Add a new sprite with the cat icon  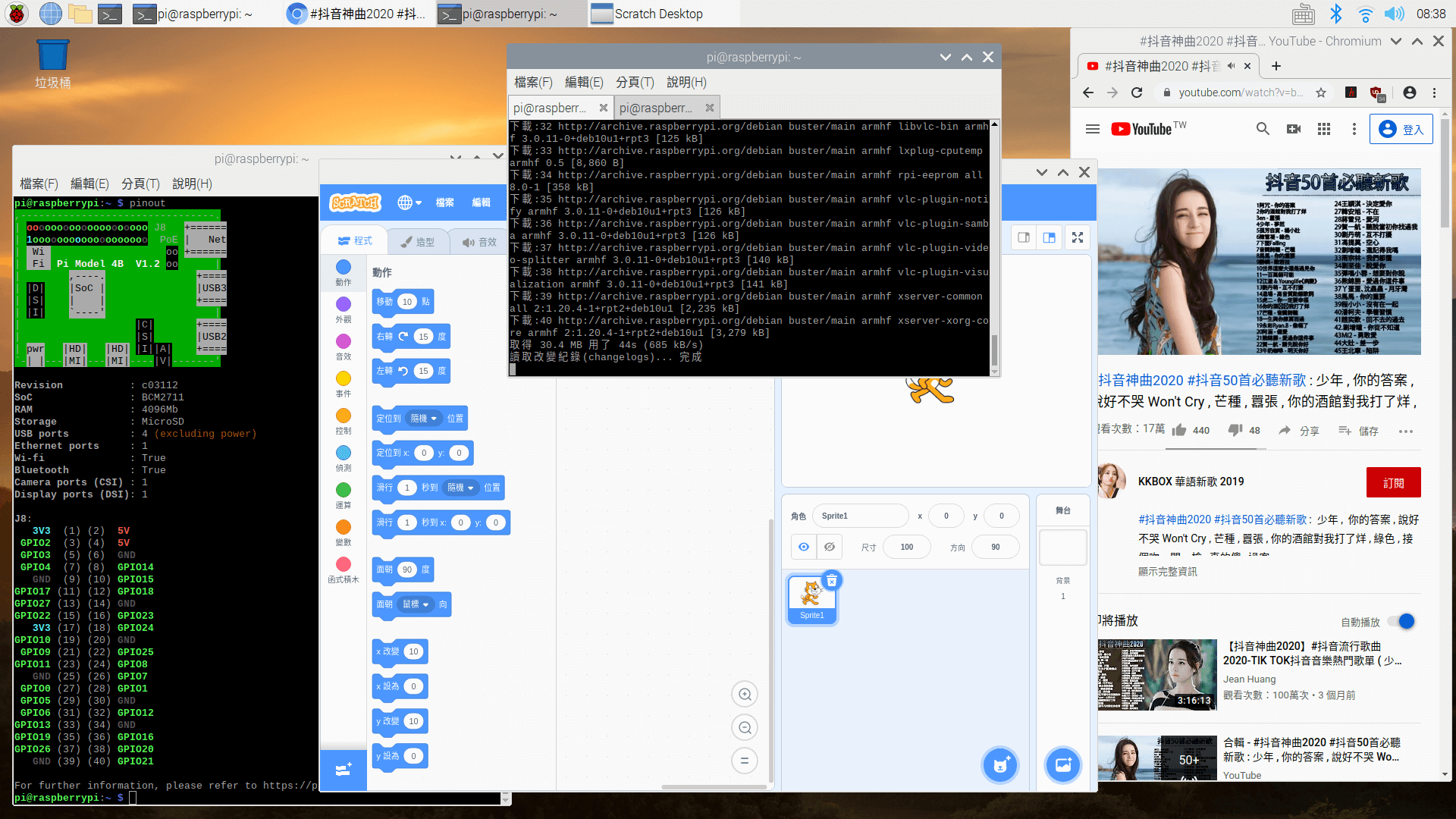[1000, 765]
